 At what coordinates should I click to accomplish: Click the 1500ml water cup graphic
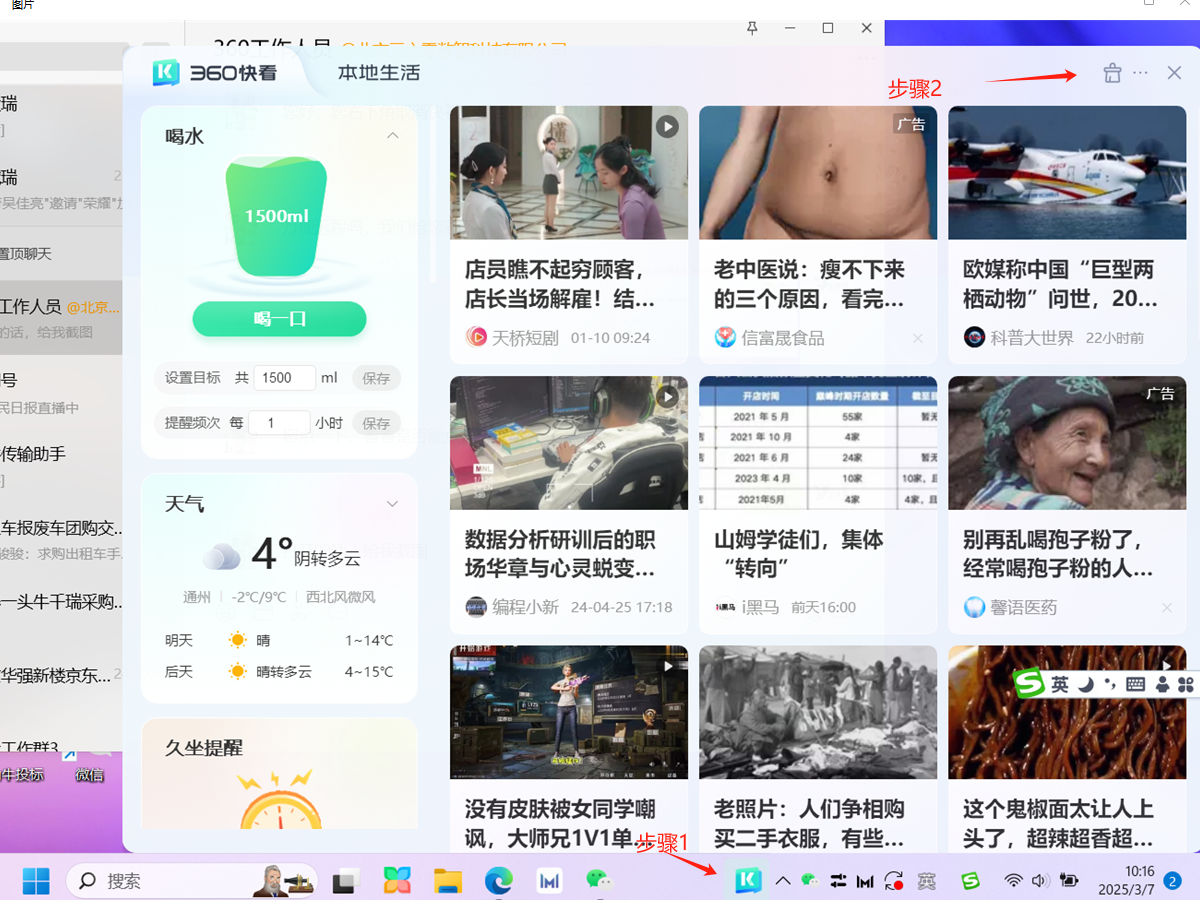coord(276,218)
